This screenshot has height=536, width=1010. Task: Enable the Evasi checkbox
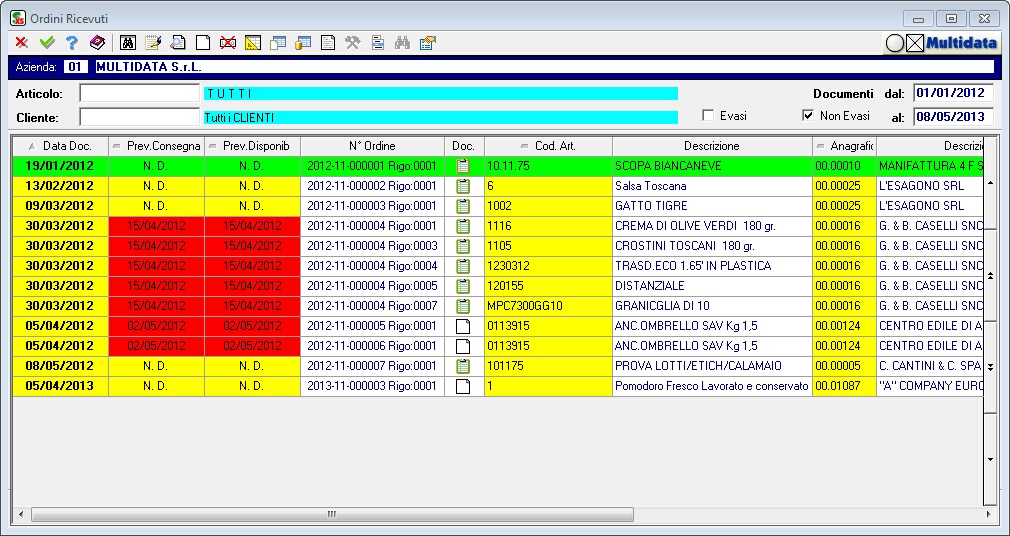(708, 115)
